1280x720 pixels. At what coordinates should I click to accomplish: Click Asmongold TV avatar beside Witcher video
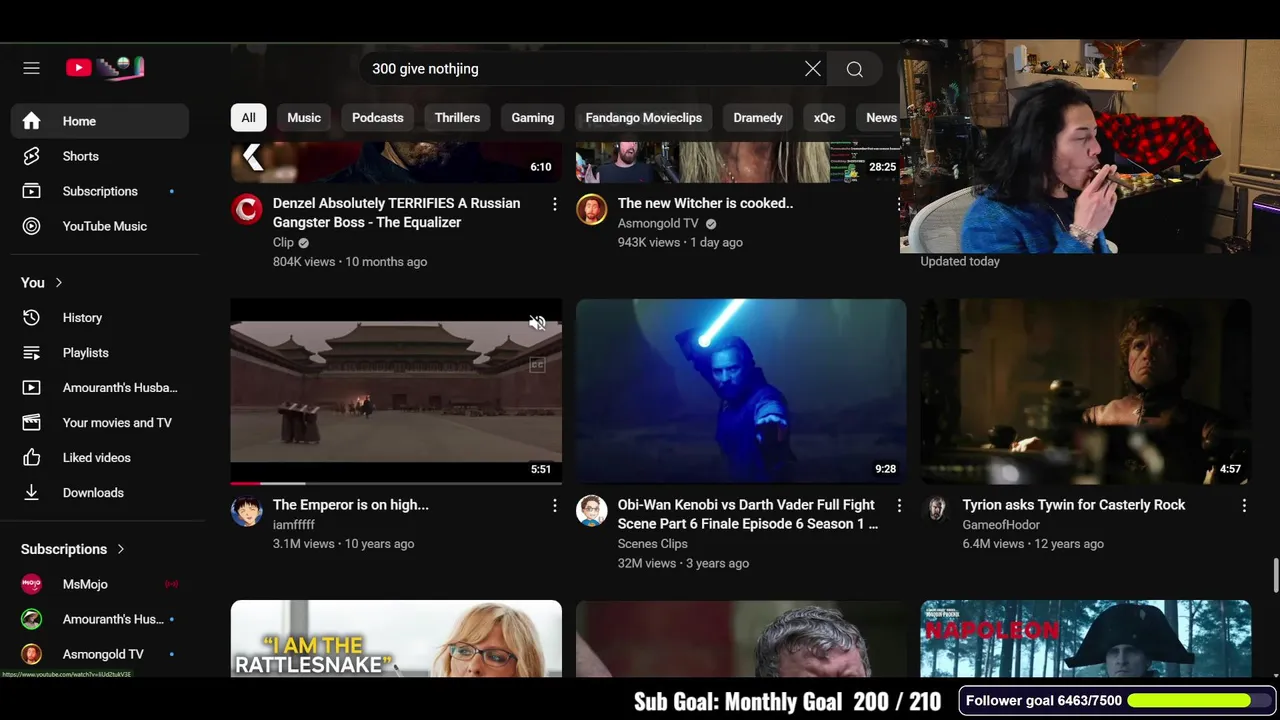(x=592, y=210)
